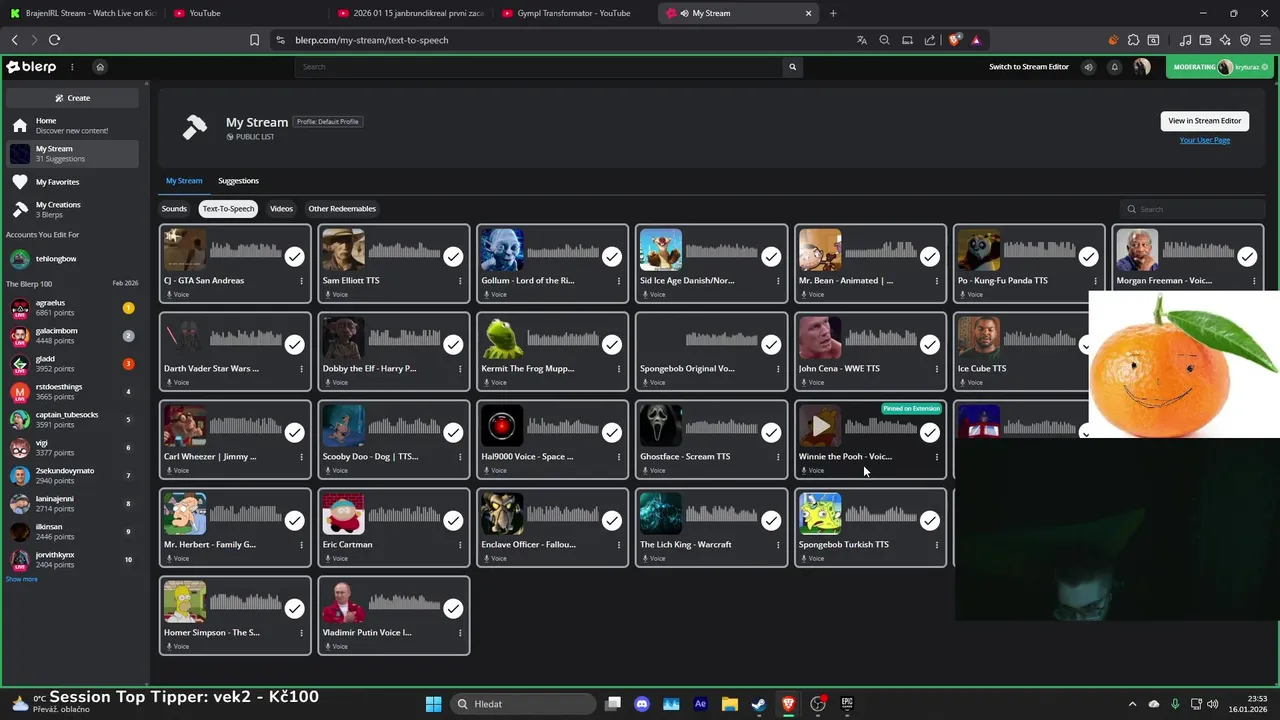1280x720 pixels.
Task: Go to Home in sidebar
Action: click(x=72, y=126)
